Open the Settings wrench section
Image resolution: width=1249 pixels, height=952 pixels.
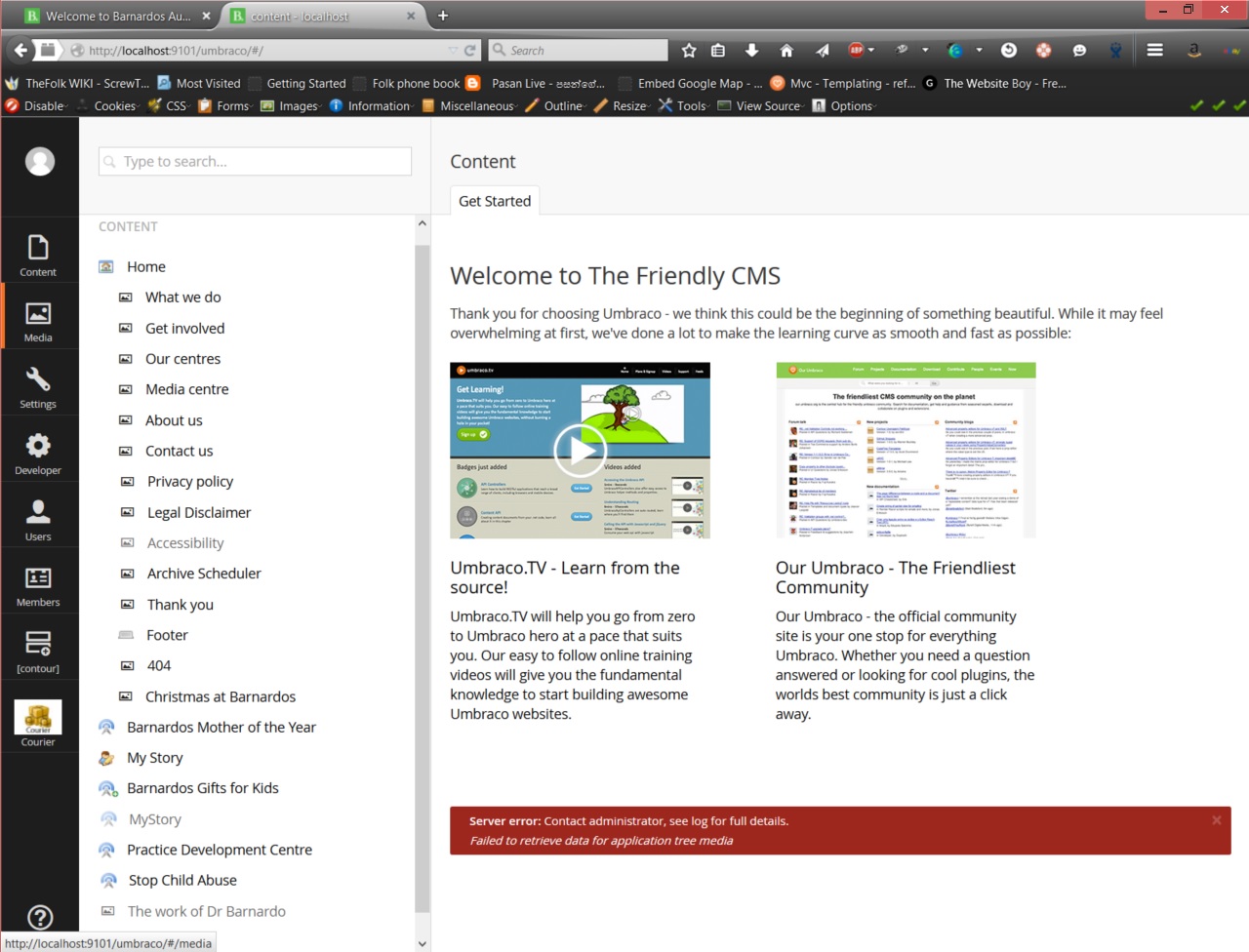tap(38, 387)
